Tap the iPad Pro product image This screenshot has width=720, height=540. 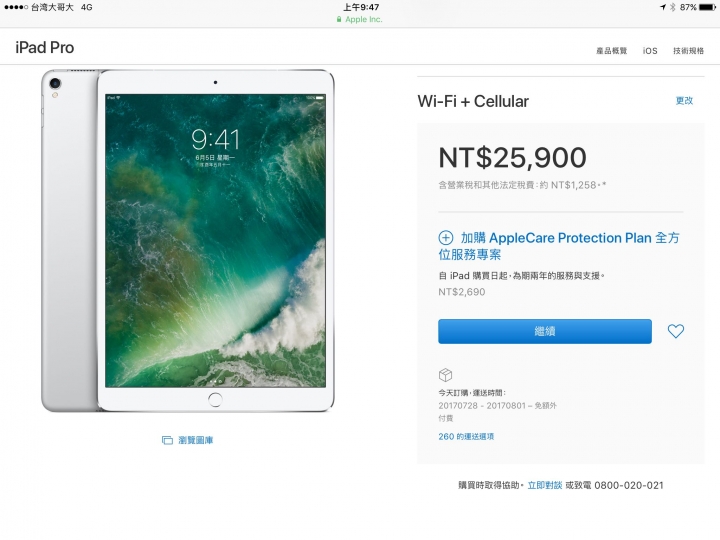click(x=188, y=240)
